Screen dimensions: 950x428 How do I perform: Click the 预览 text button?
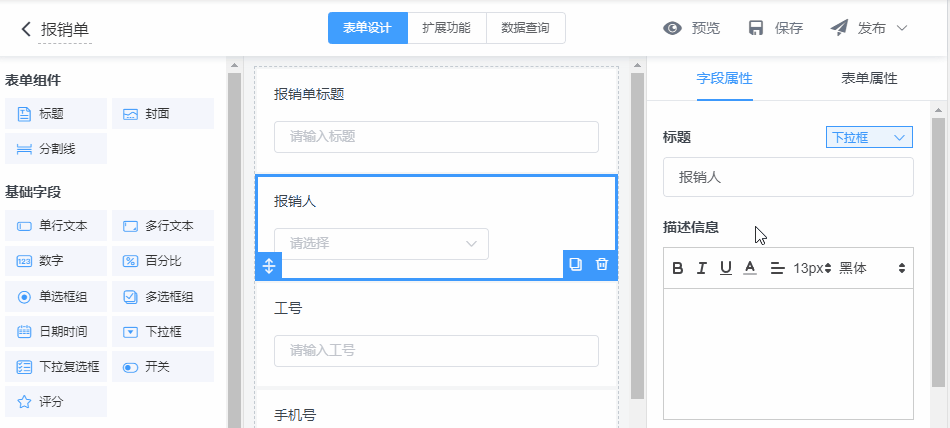point(706,28)
